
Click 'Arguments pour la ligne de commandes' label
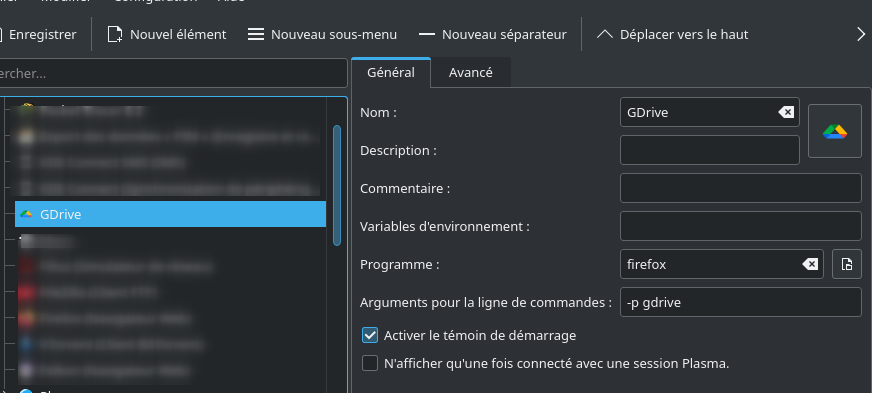click(486, 303)
